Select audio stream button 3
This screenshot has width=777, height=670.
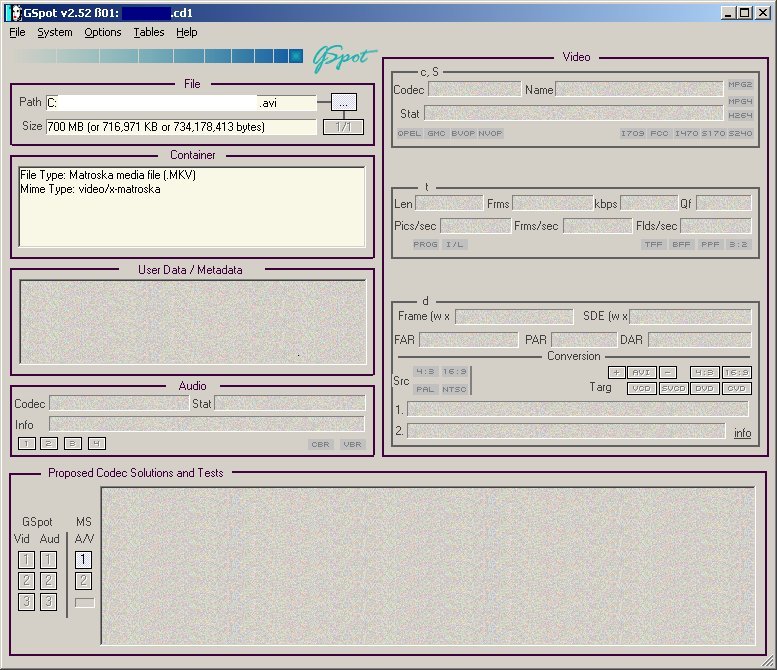click(72, 444)
